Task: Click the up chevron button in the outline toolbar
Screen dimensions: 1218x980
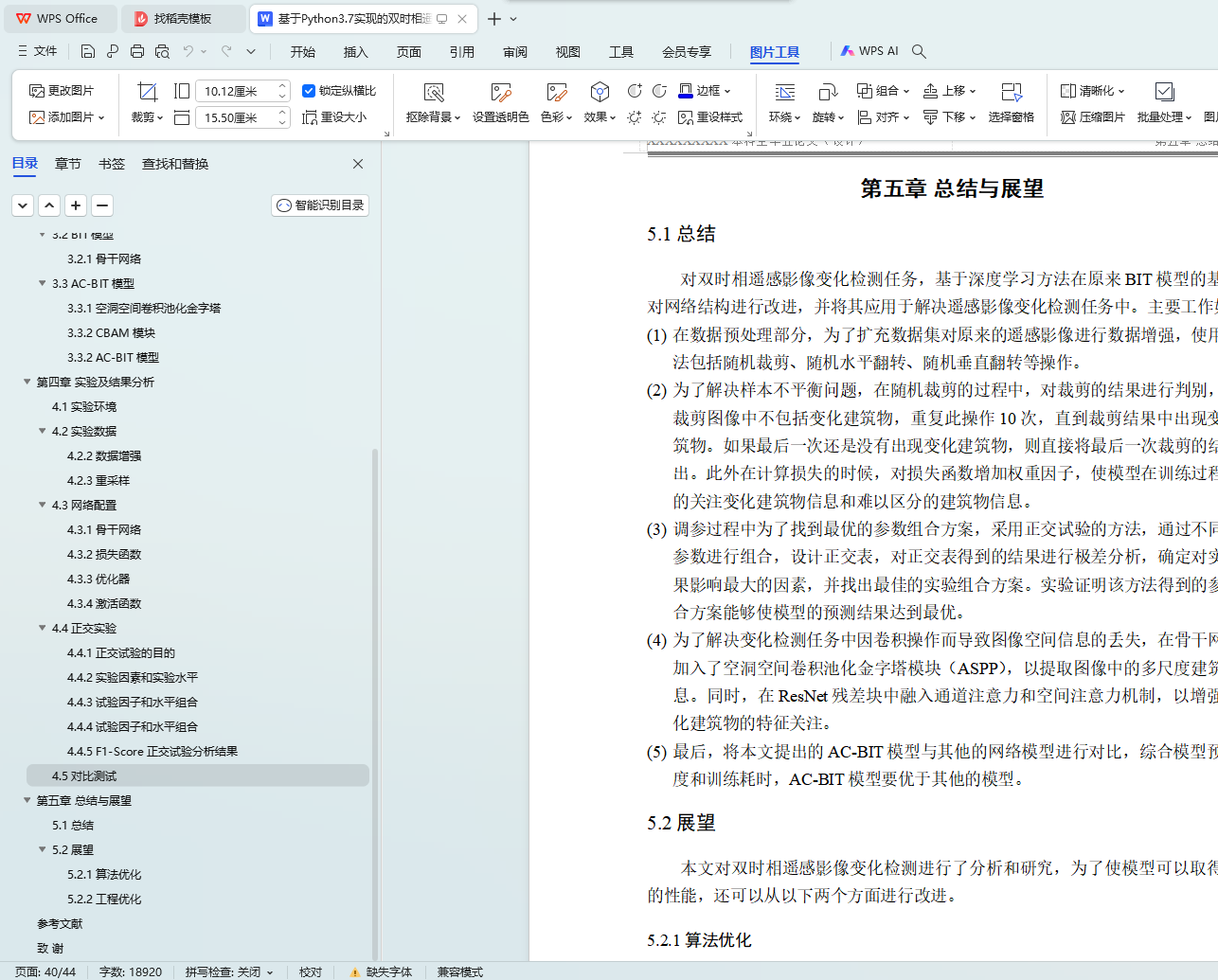Action: coord(49,205)
